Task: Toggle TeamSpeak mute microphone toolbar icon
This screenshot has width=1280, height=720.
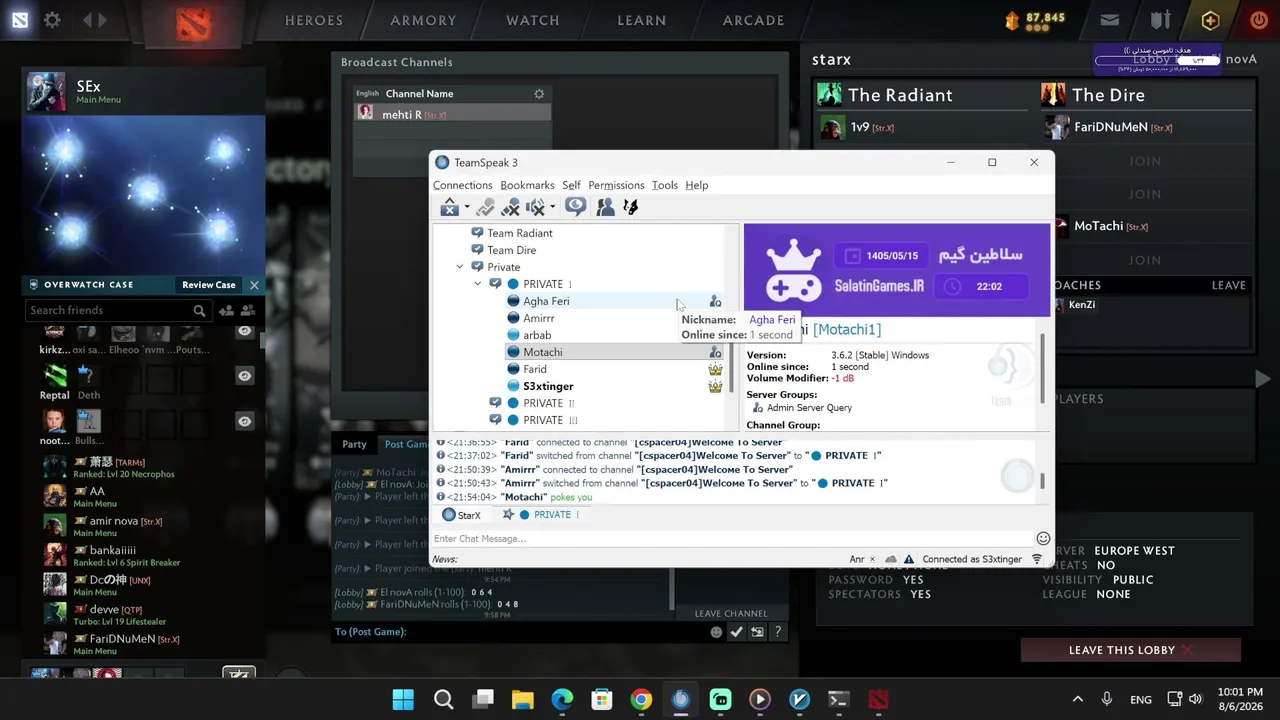Action: point(510,207)
